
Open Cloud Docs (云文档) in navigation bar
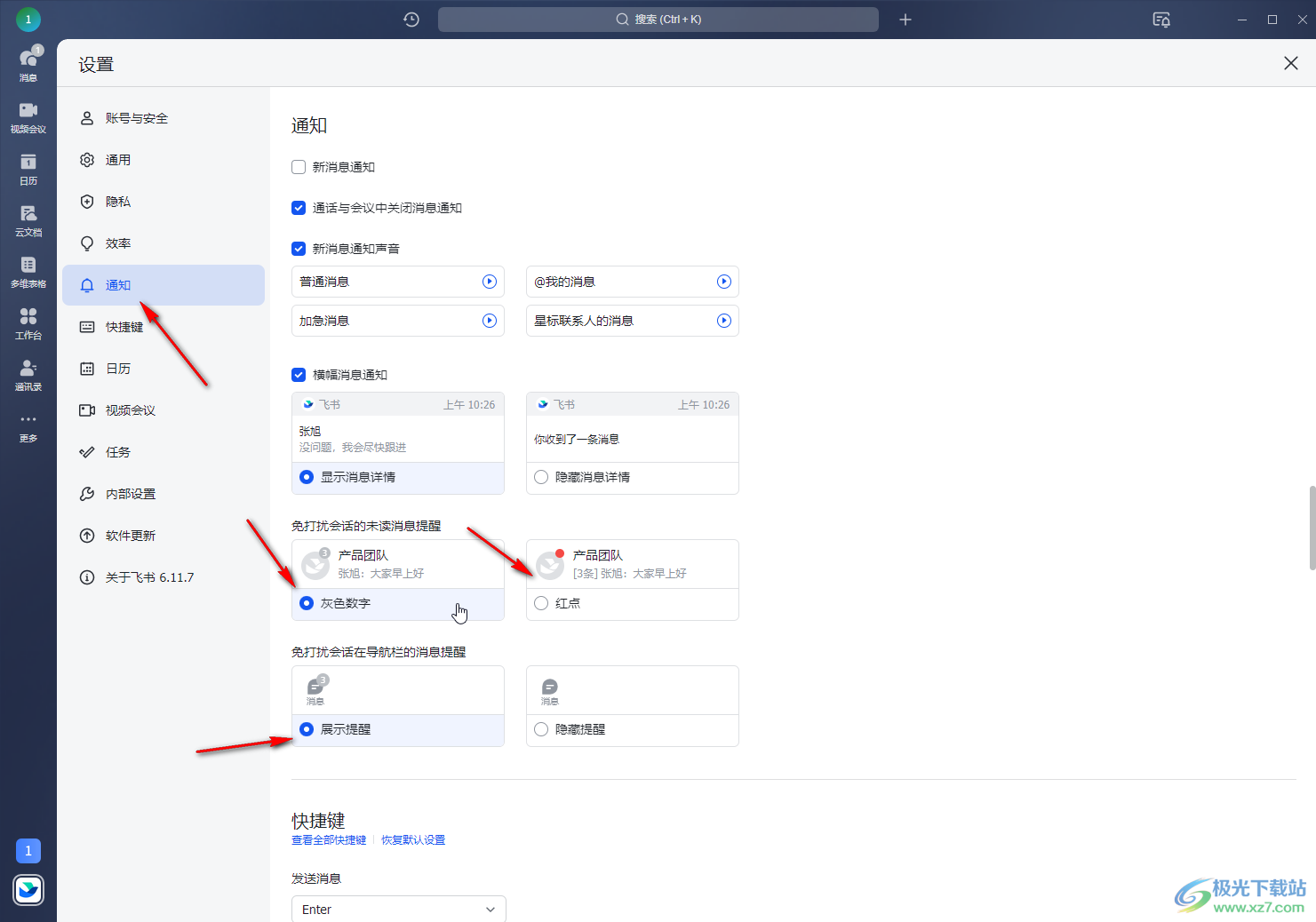(x=28, y=219)
